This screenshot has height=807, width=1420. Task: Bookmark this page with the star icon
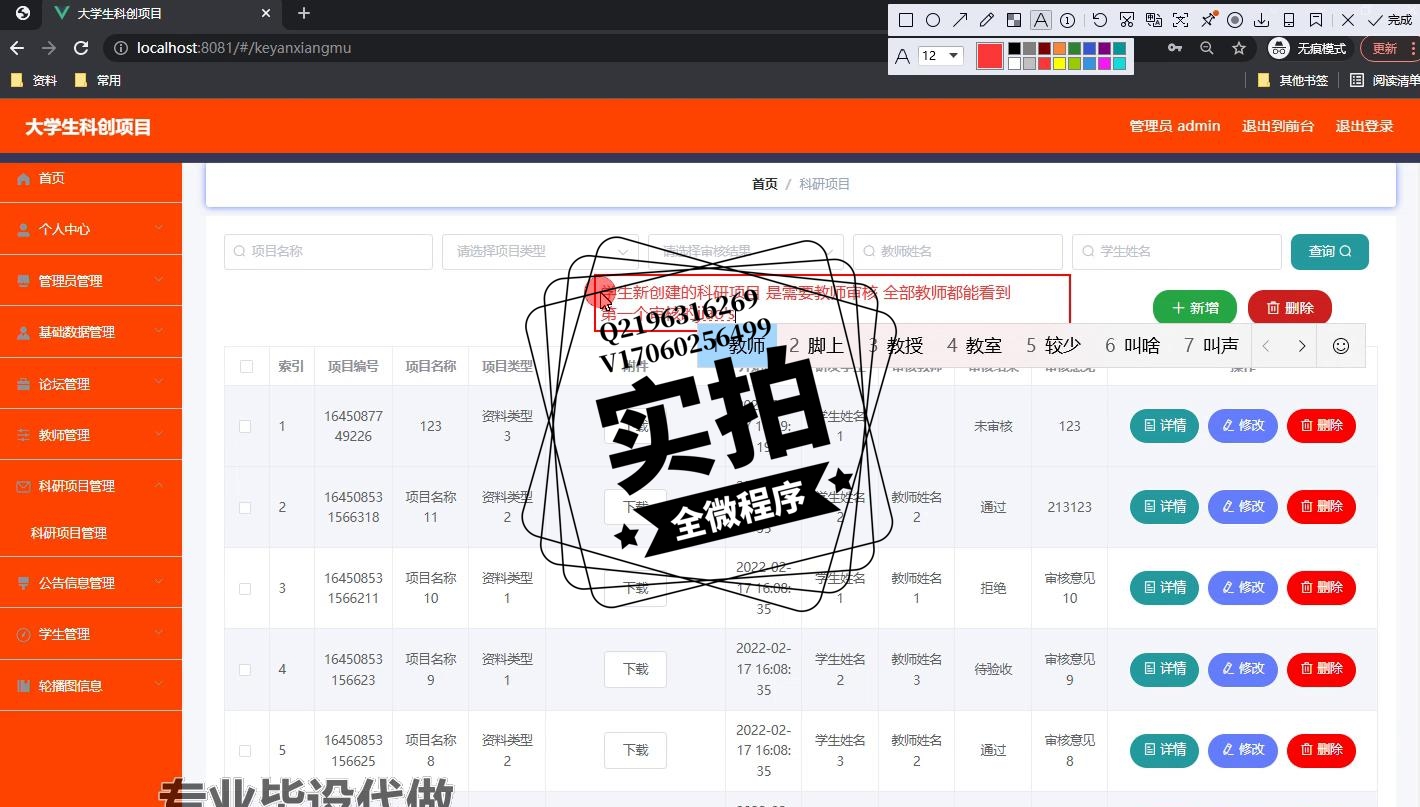point(1239,48)
